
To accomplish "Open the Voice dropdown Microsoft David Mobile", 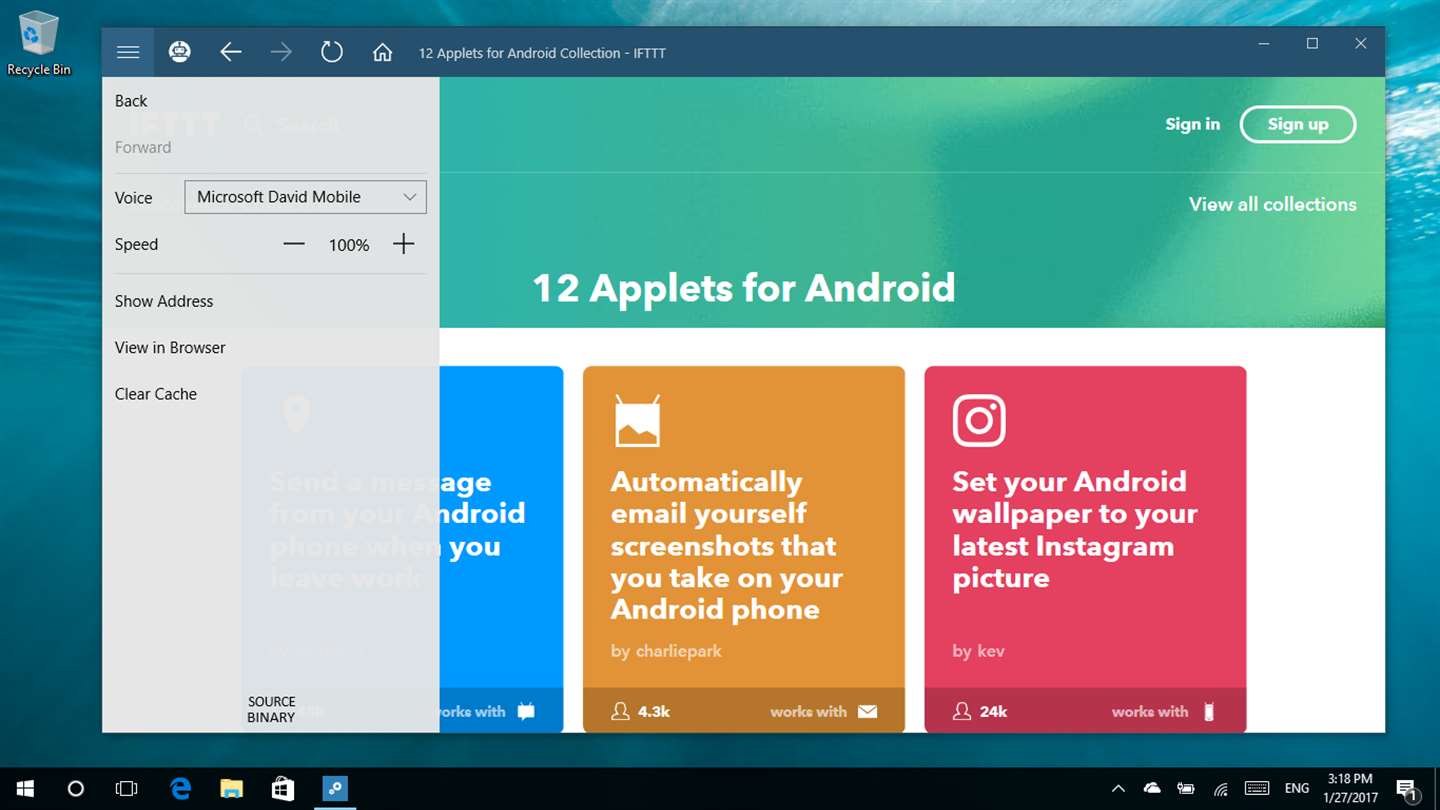I will (x=305, y=197).
